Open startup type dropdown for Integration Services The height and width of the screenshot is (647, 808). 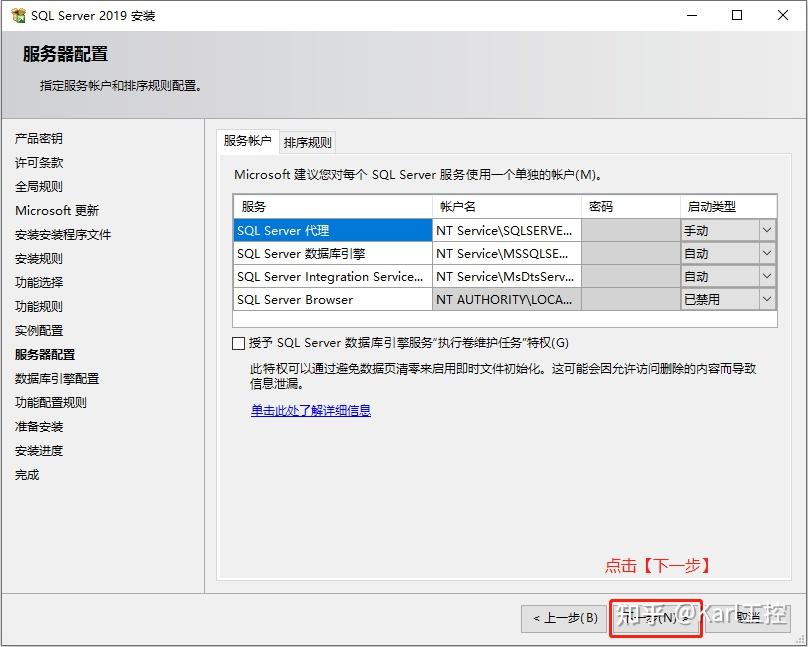pos(767,277)
